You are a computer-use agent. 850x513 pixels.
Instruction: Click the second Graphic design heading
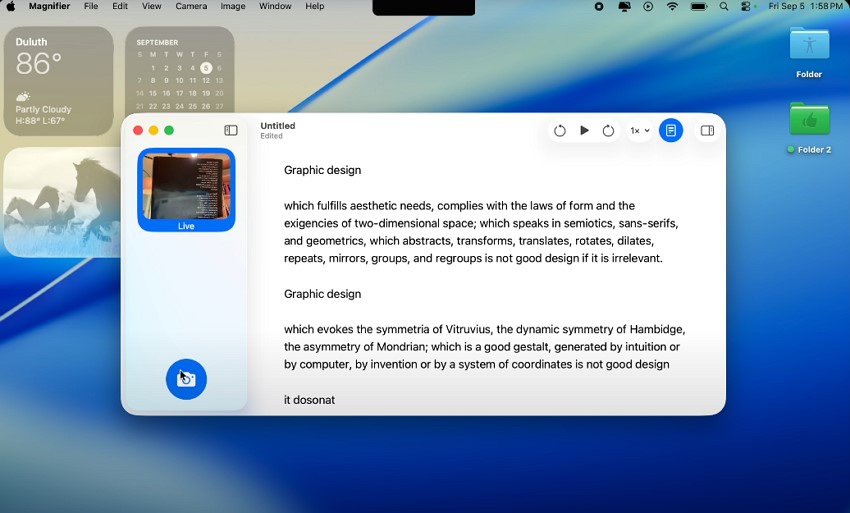coord(323,294)
